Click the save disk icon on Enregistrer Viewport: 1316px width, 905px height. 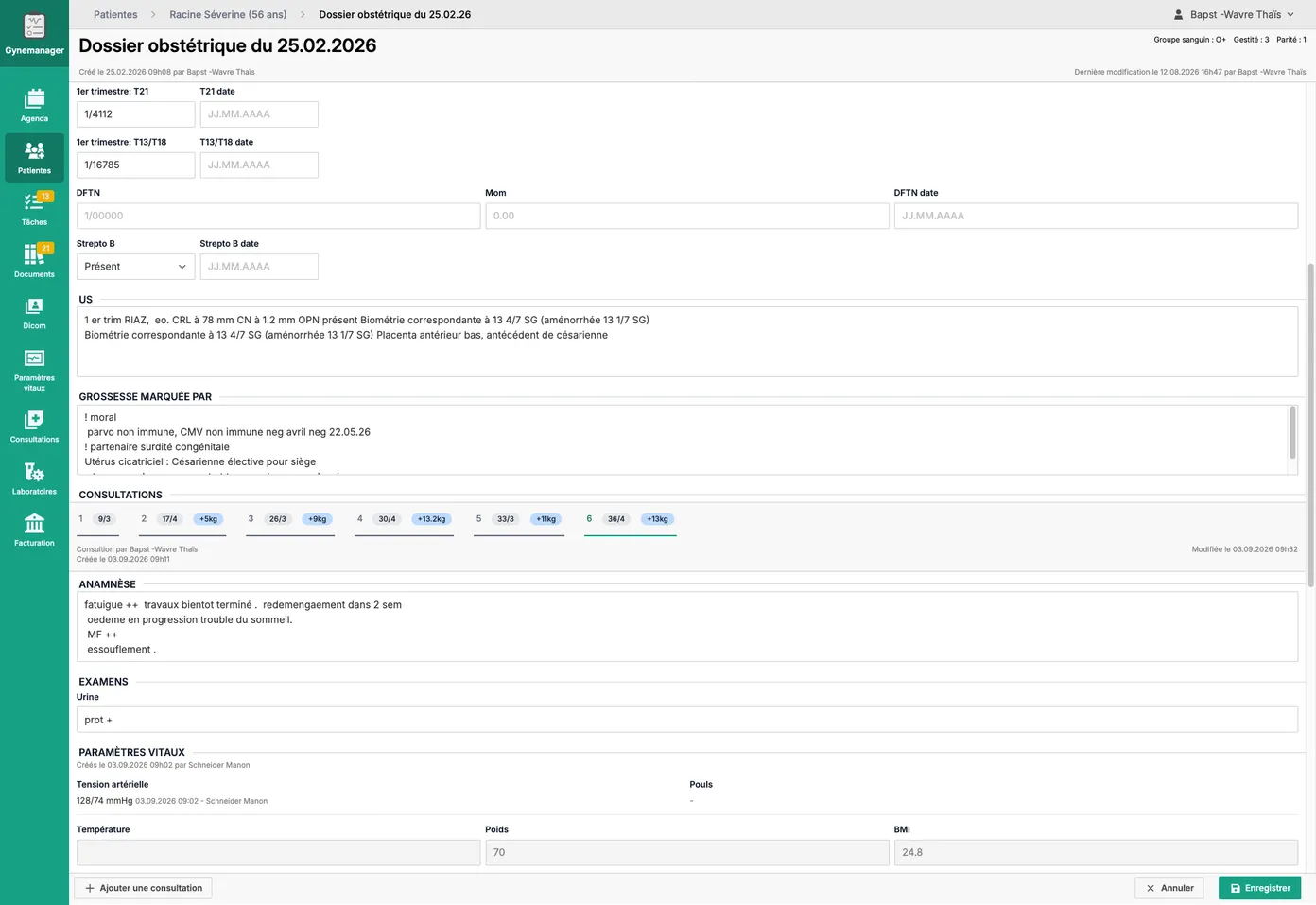(1235, 888)
